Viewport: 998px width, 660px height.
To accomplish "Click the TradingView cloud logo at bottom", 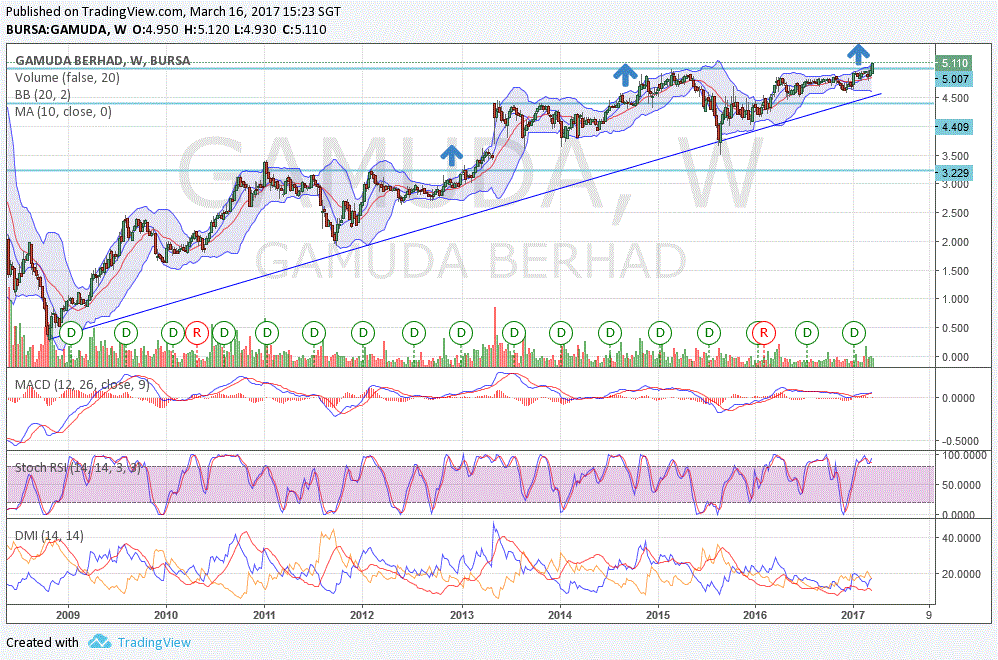I will click(98, 642).
